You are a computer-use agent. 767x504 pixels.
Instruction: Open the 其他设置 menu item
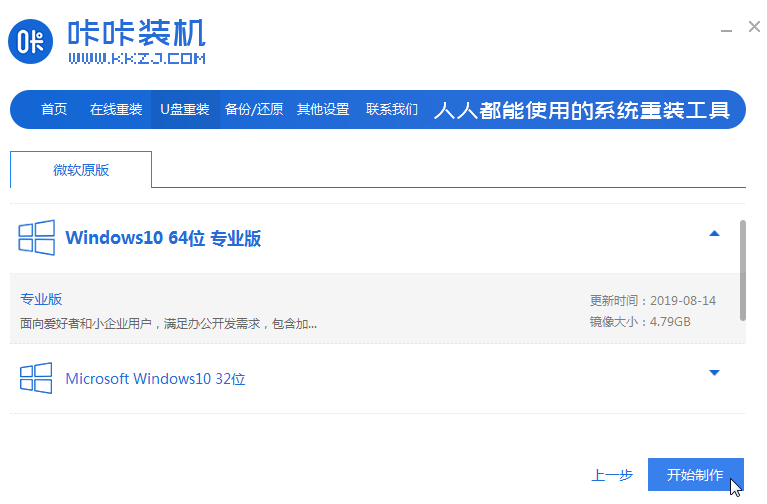[323, 110]
